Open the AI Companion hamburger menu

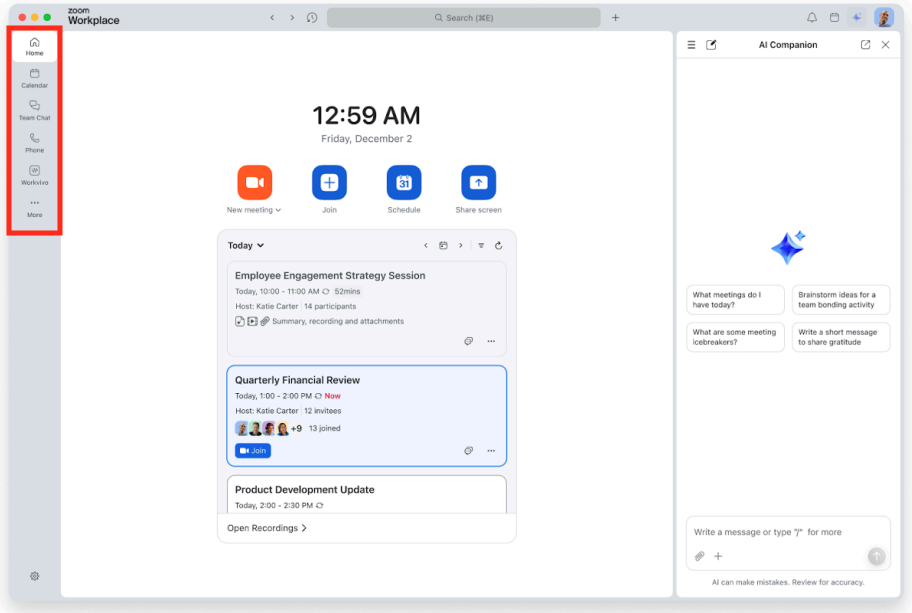pos(691,44)
